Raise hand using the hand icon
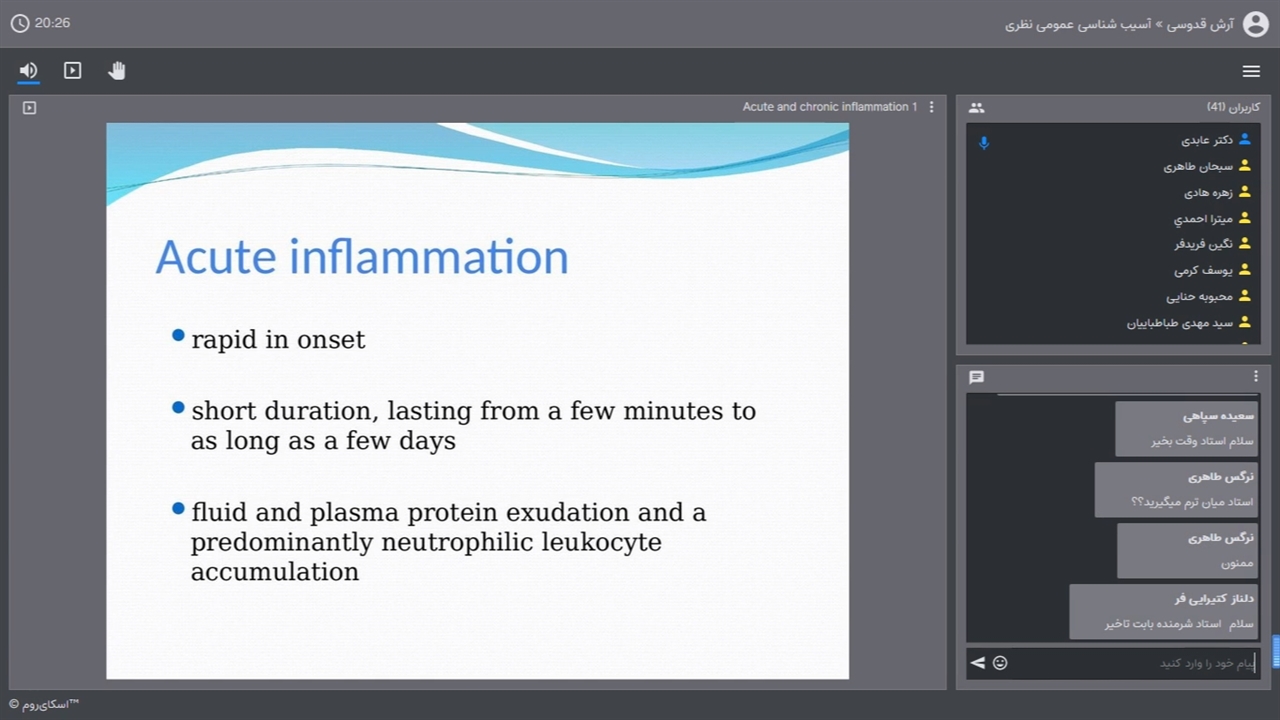The image size is (1280, 720). coord(117,70)
